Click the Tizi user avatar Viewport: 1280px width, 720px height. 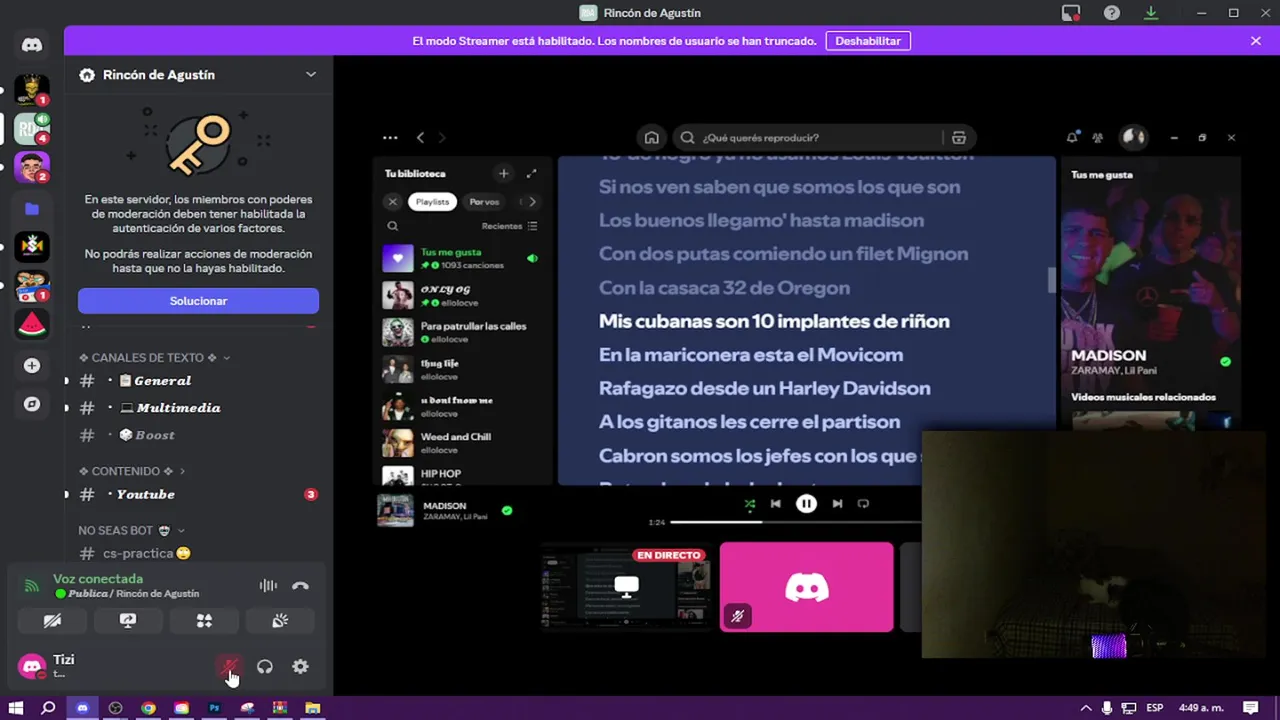(x=32, y=666)
